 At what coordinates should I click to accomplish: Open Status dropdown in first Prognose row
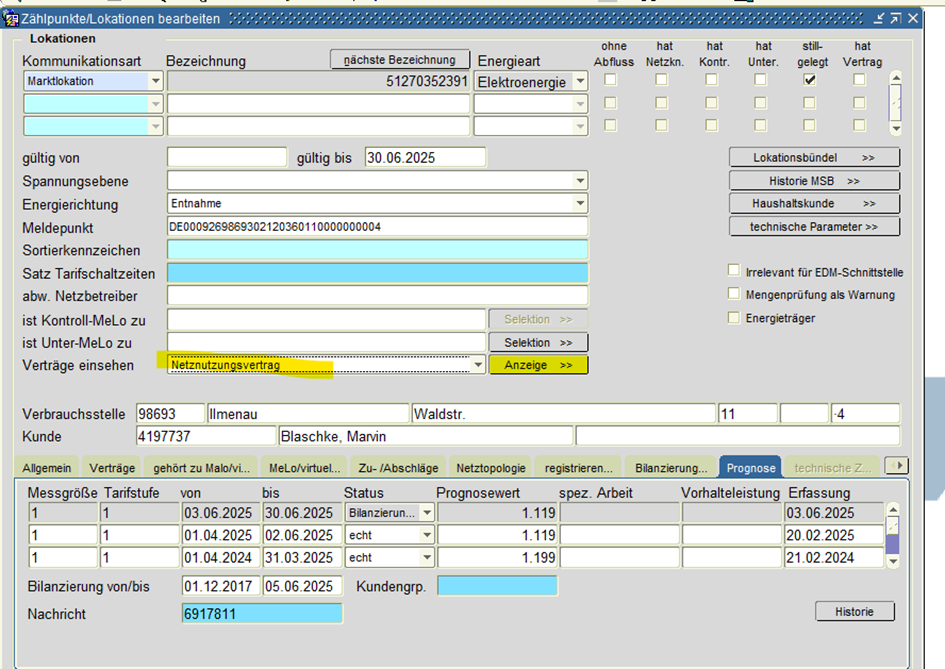[427, 512]
